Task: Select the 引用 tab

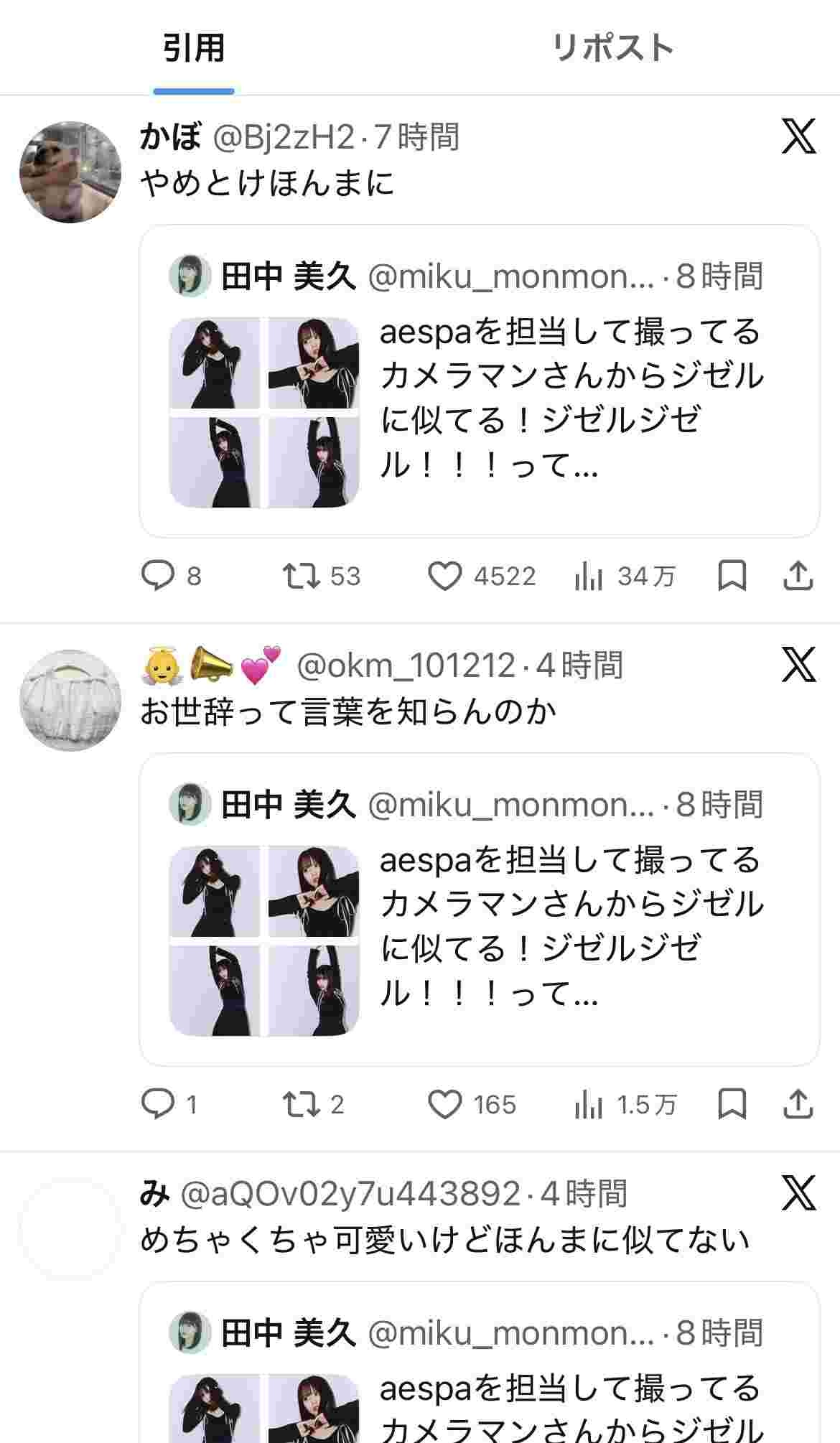Action: pyautogui.click(x=194, y=49)
